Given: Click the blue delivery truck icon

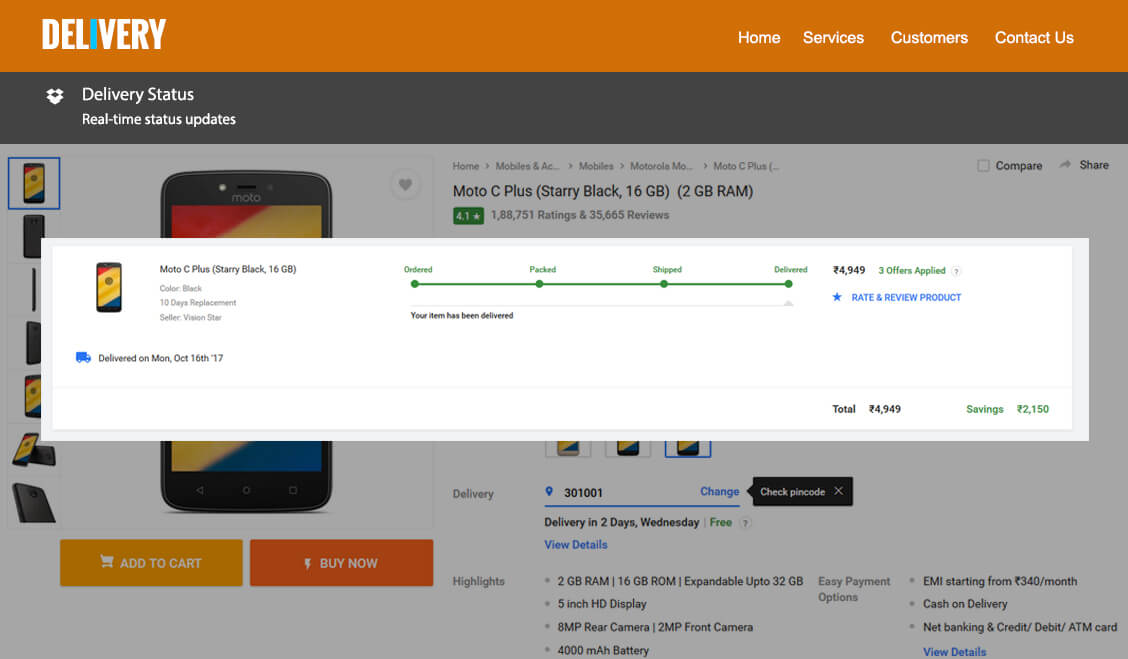Looking at the screenshot, I should tap(83, 358).
